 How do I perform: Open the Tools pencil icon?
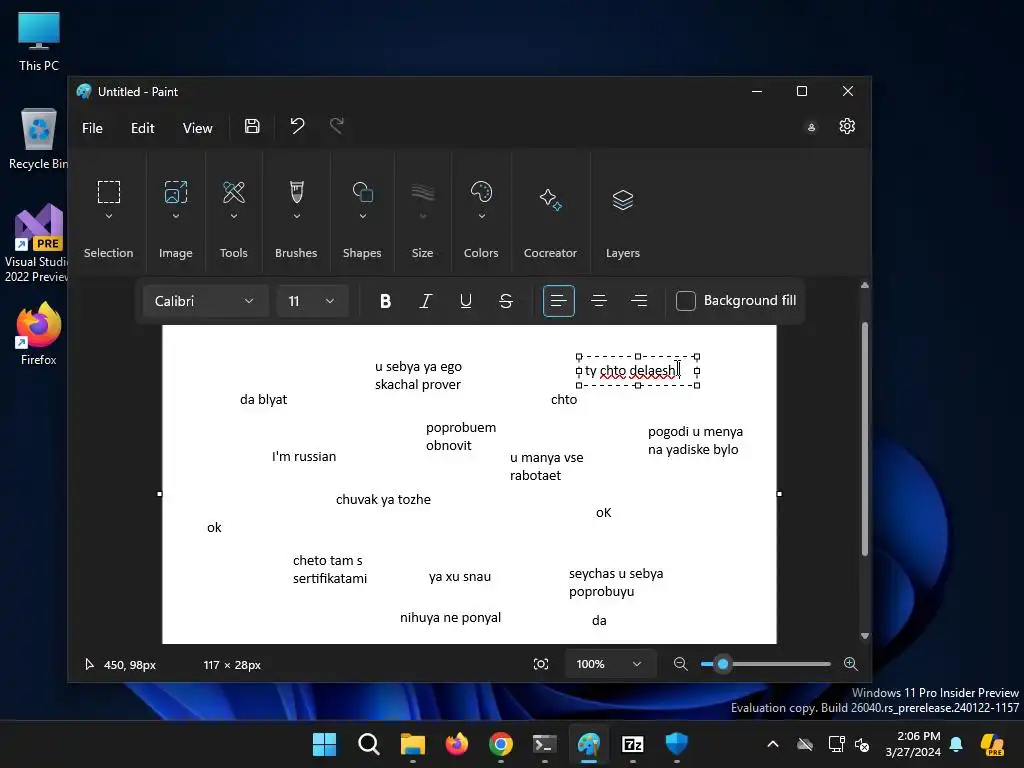[234, 192]
